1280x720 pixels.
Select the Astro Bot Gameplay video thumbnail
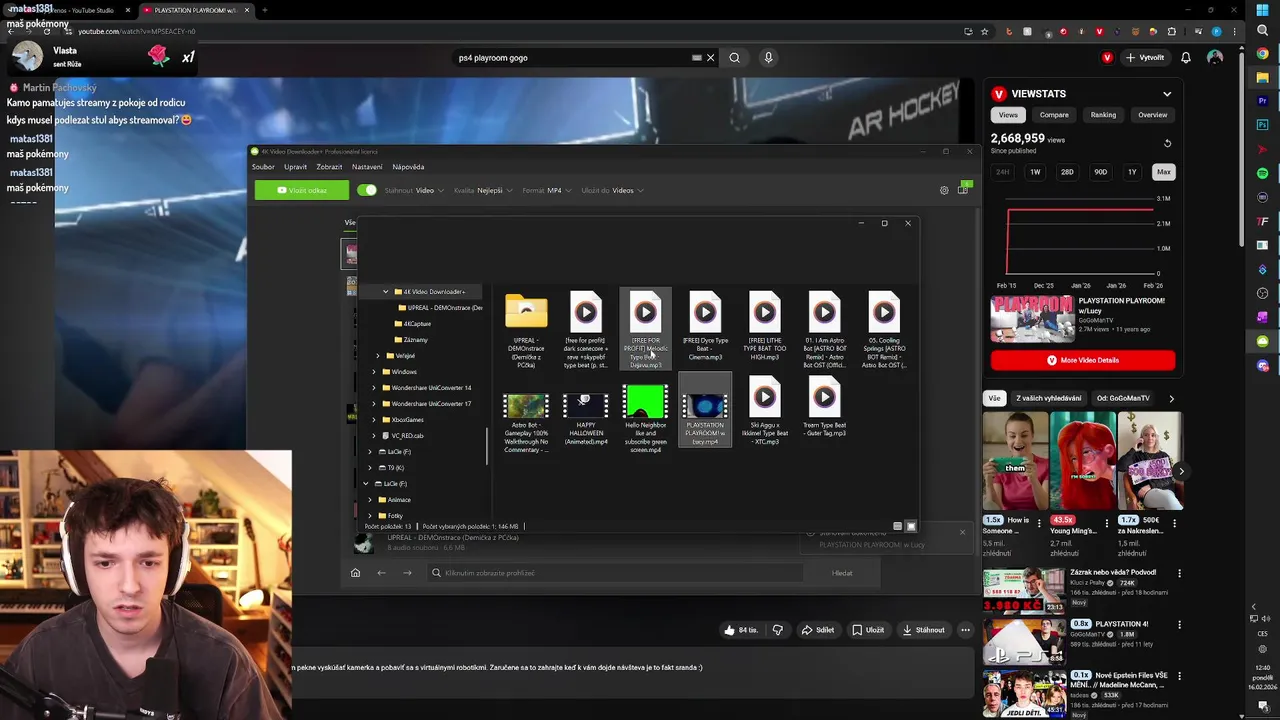coord(526,405)
